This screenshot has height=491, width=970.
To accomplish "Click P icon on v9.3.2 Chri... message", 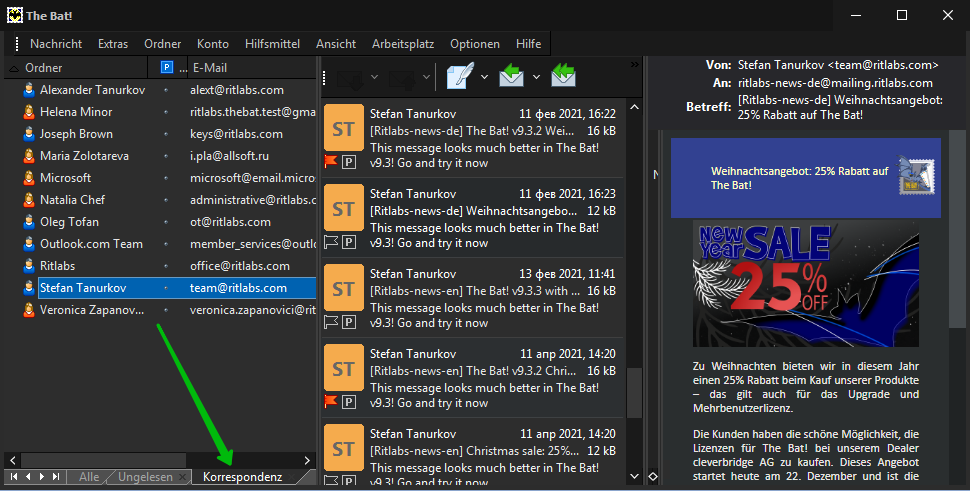I will click(x=349, y=402).
